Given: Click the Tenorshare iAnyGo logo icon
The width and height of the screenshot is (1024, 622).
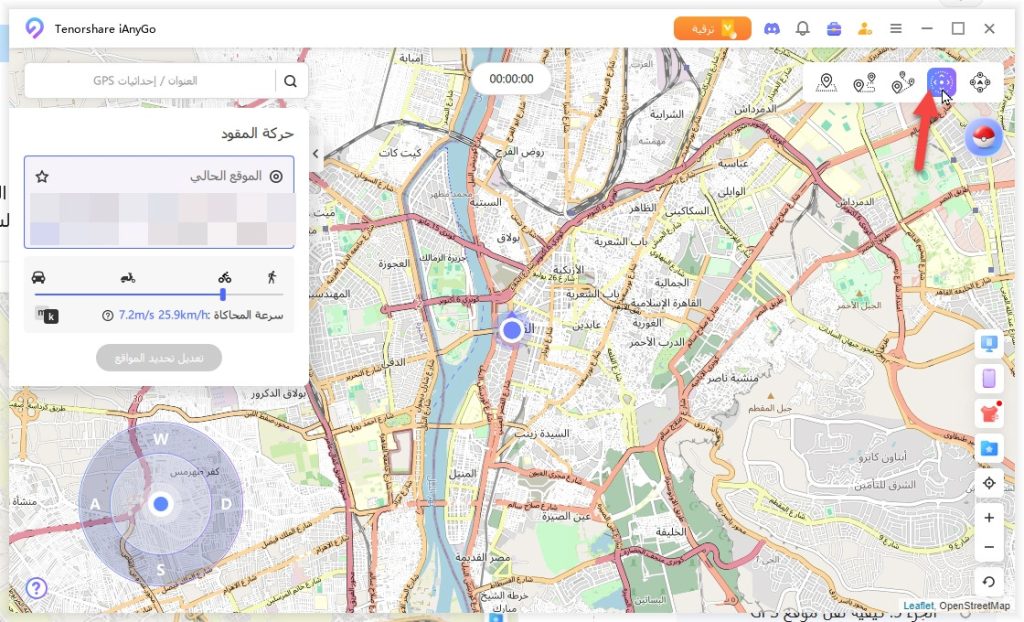Looking at the screenshot, I should 34,29.
